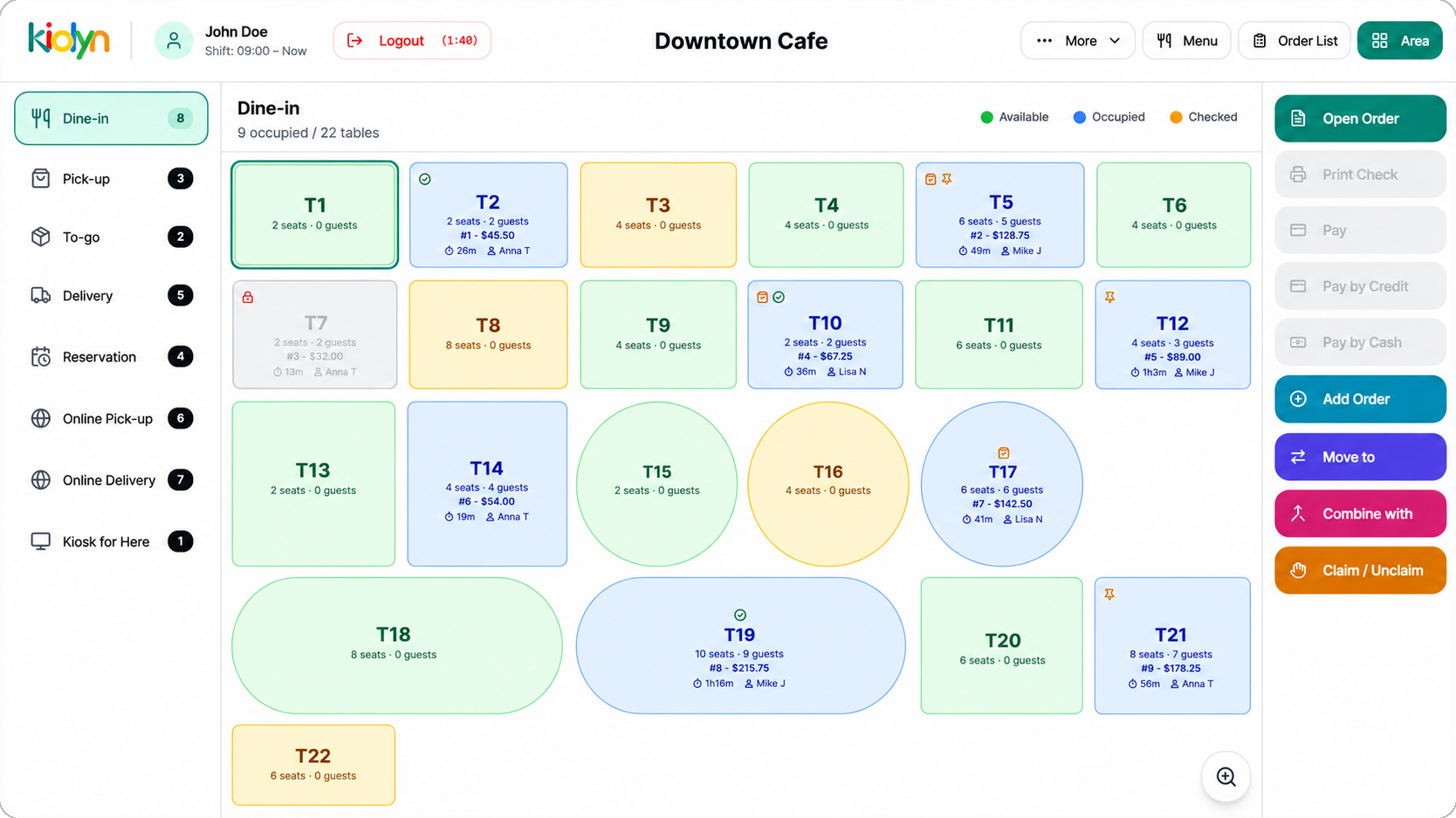Click the Pay by Cash button
1456x818 pixels.
(x=1360, y=342)
